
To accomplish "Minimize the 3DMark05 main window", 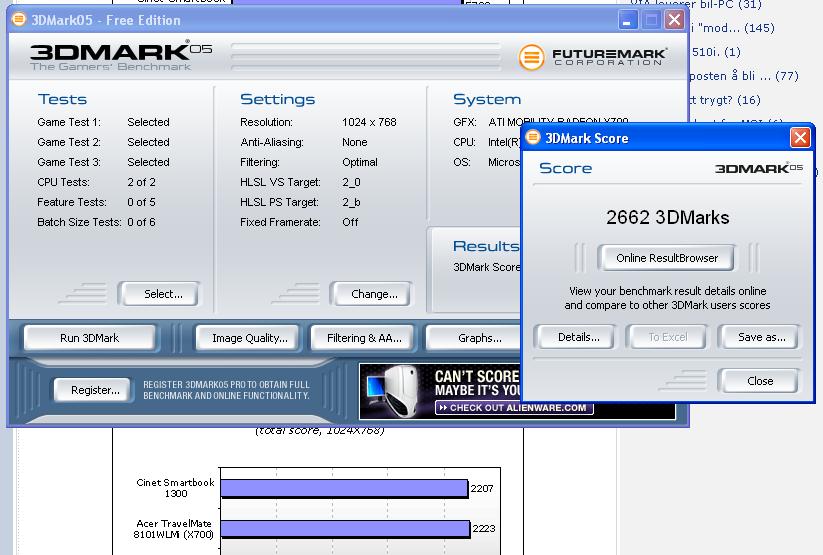I will [628, 20].
